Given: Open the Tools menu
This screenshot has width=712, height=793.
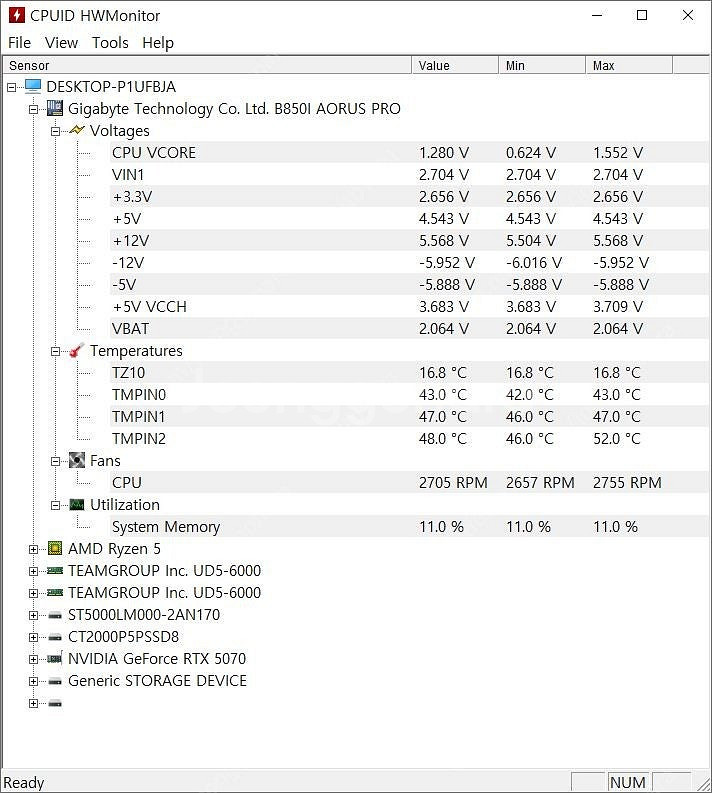Looking at the screenshot, I should pos(110,42).
